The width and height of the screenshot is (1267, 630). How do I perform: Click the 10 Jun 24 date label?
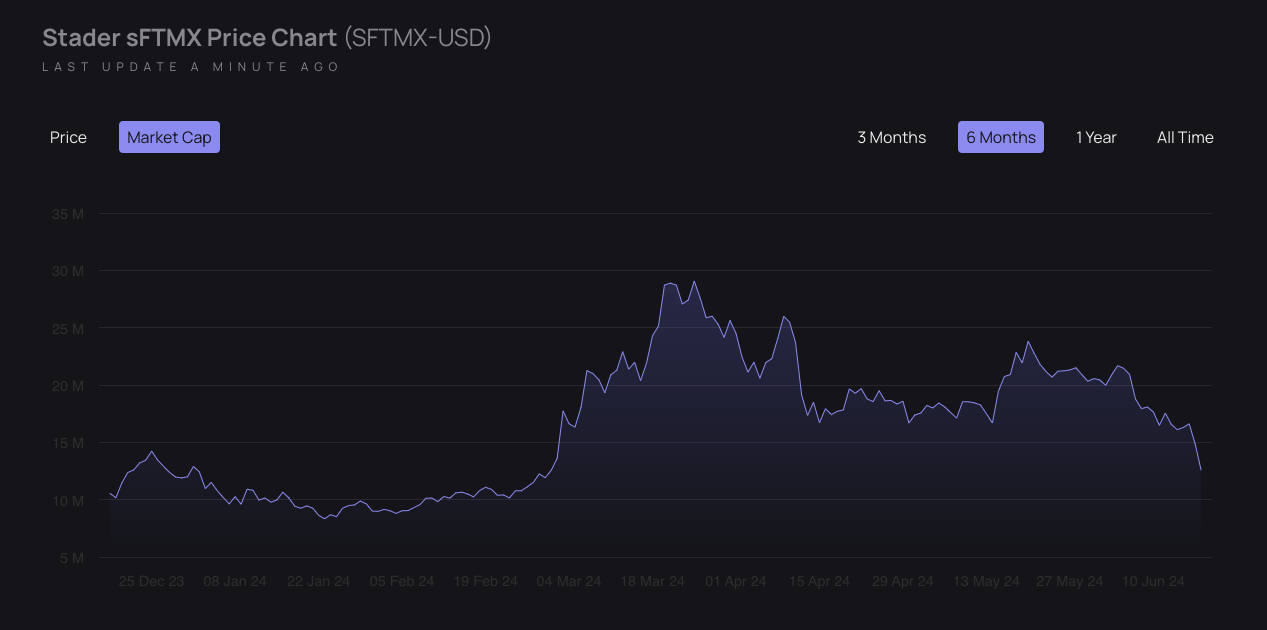tap(1153, 581)
